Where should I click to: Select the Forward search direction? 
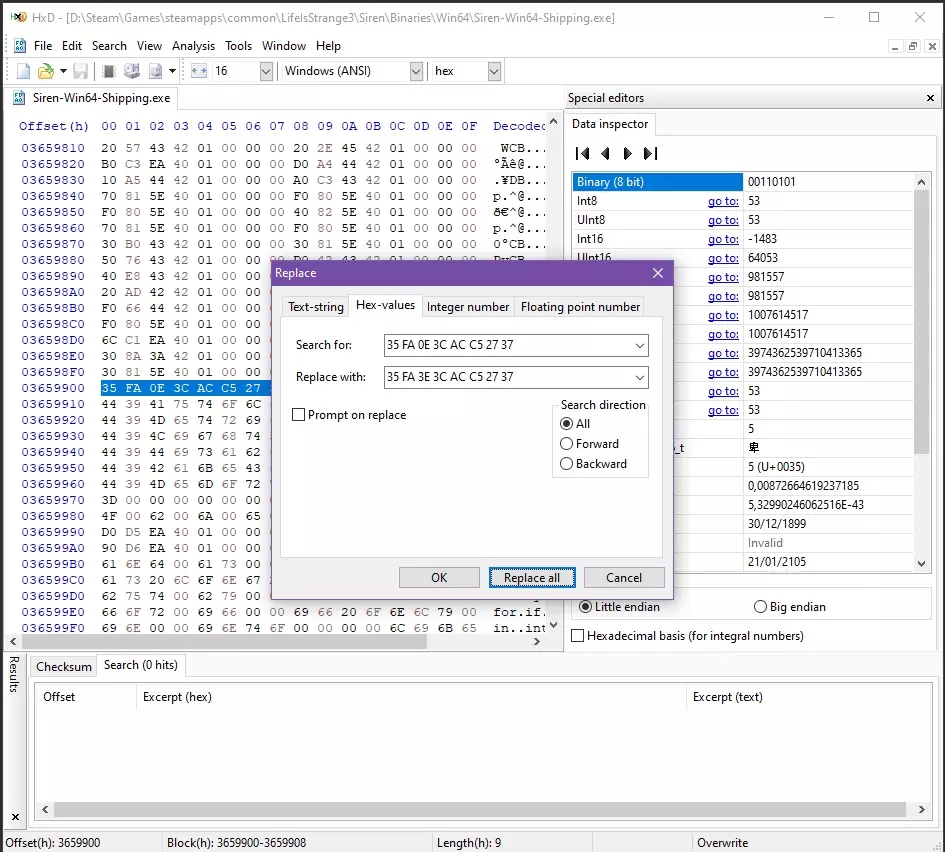(567, 444)
